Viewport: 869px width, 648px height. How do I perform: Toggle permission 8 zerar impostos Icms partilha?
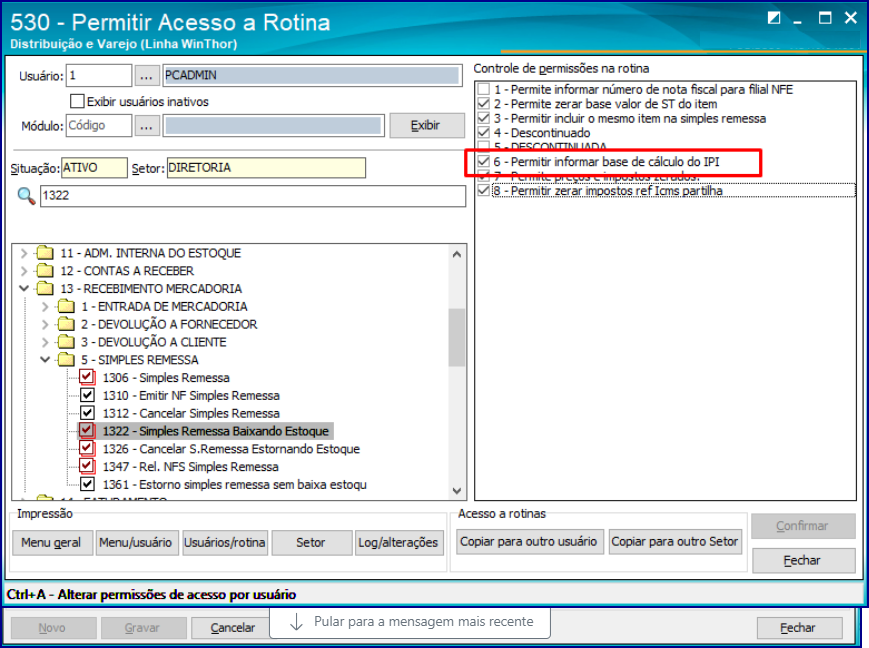[484, 190]
